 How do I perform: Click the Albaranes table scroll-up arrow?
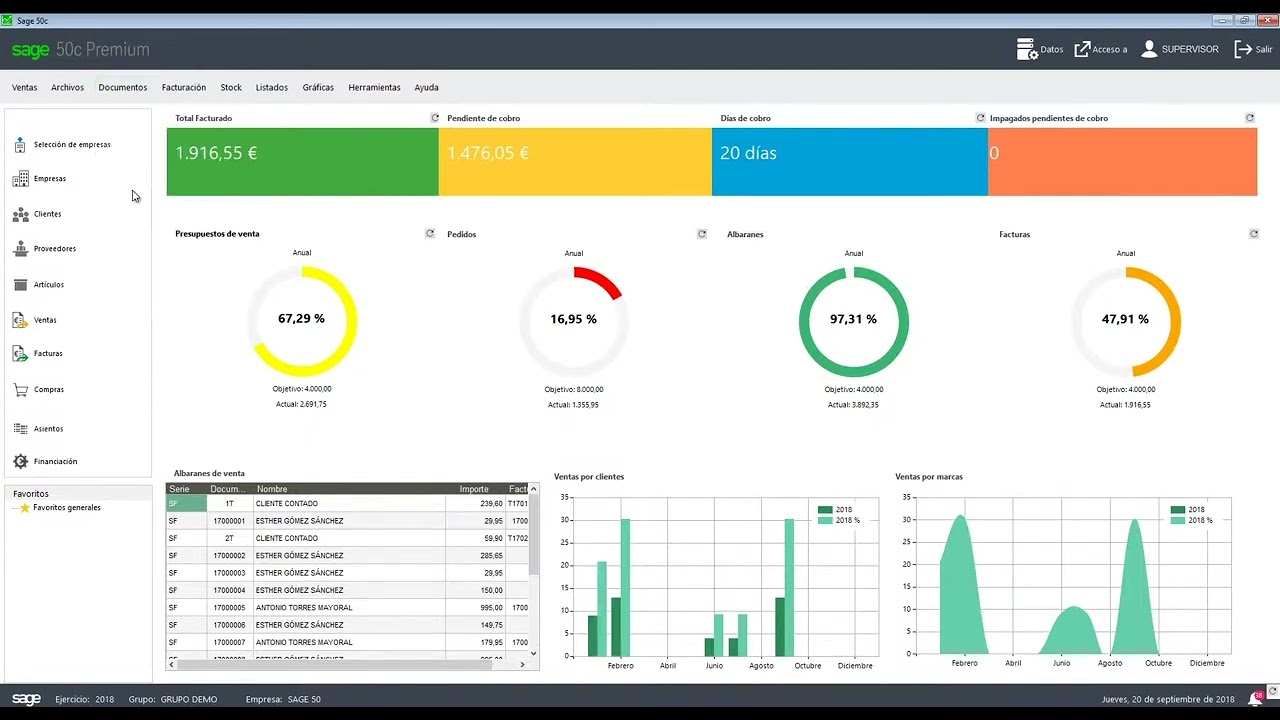(533, 489)
